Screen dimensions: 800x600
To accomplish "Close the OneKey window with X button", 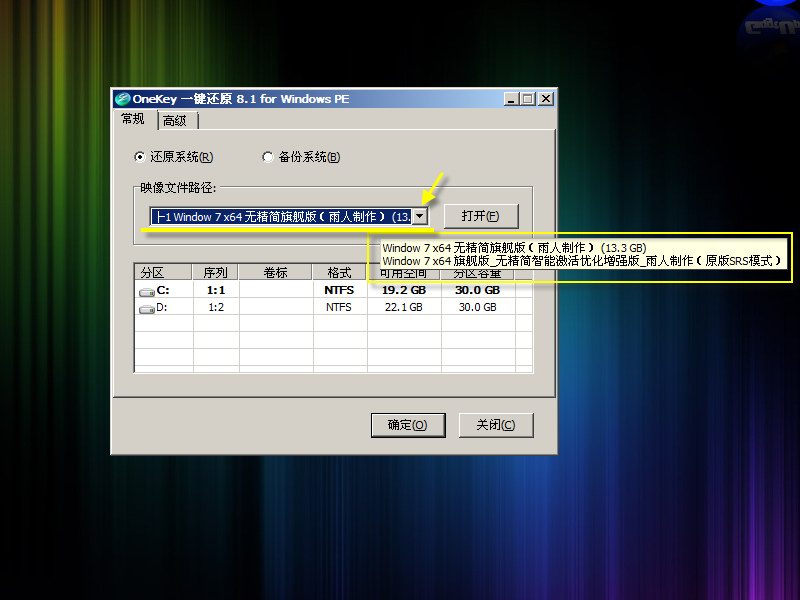I will point(545,99).
